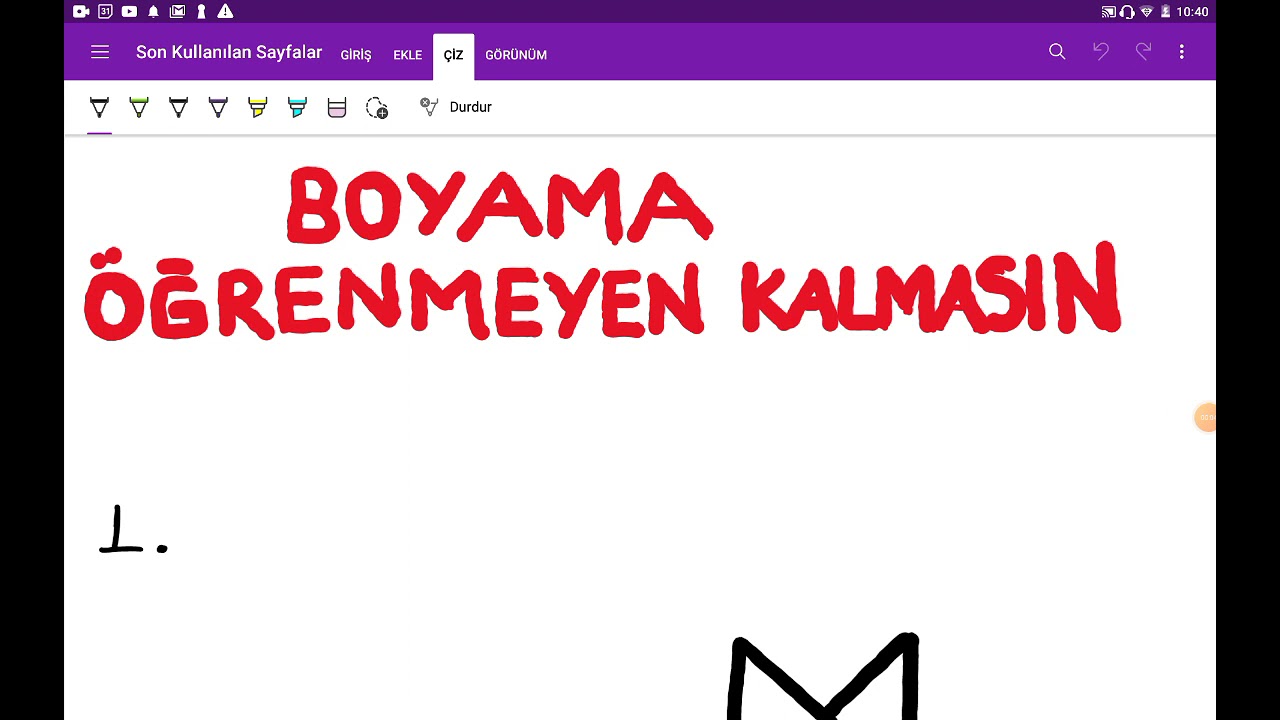Select the purple pen
This screenshot has height=720, width=1280.
click(218, 107)
